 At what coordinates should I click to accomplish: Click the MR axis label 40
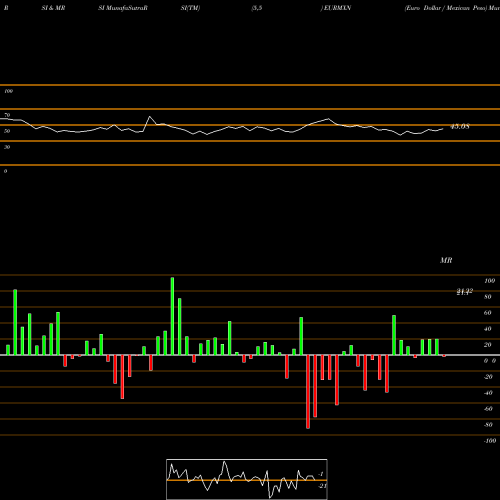488,329
